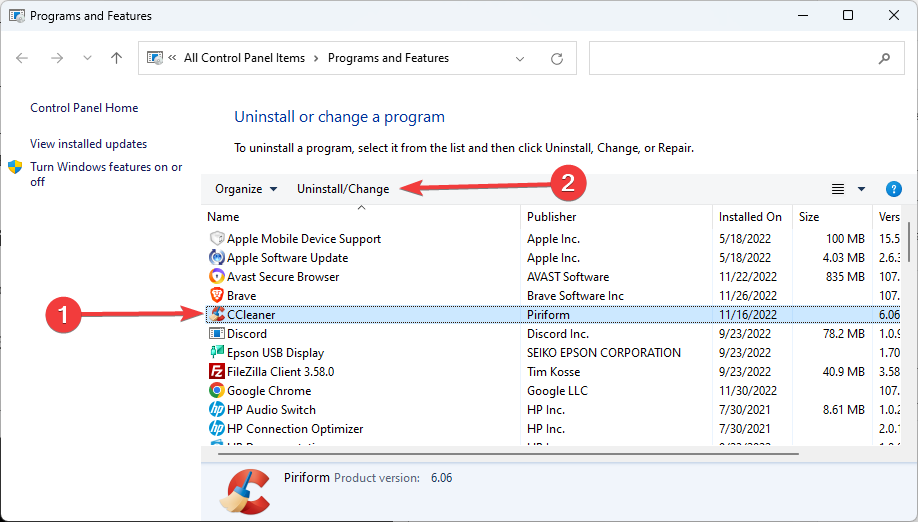Screen dimensions: 918x522
Task: Click the Google LLC publisher cell
Action: pos(557,391)
